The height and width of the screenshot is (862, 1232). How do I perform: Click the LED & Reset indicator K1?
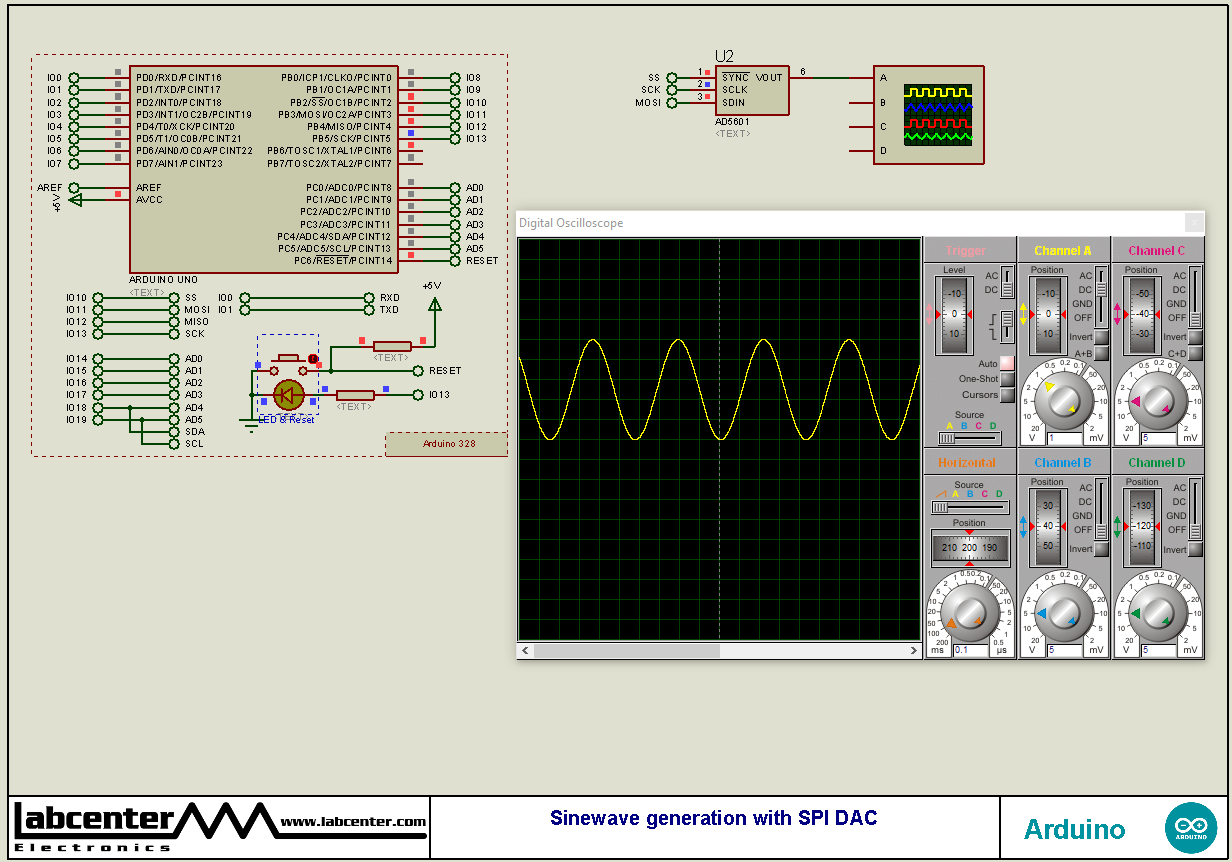[x=289, y=395]
